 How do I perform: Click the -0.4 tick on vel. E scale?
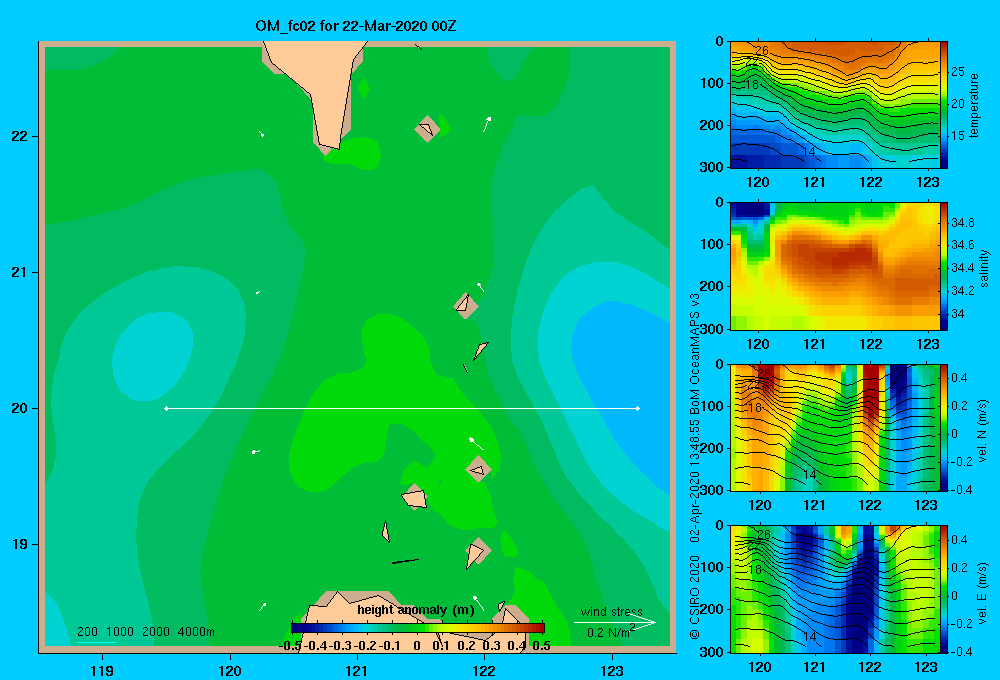[x=961, y=651]
